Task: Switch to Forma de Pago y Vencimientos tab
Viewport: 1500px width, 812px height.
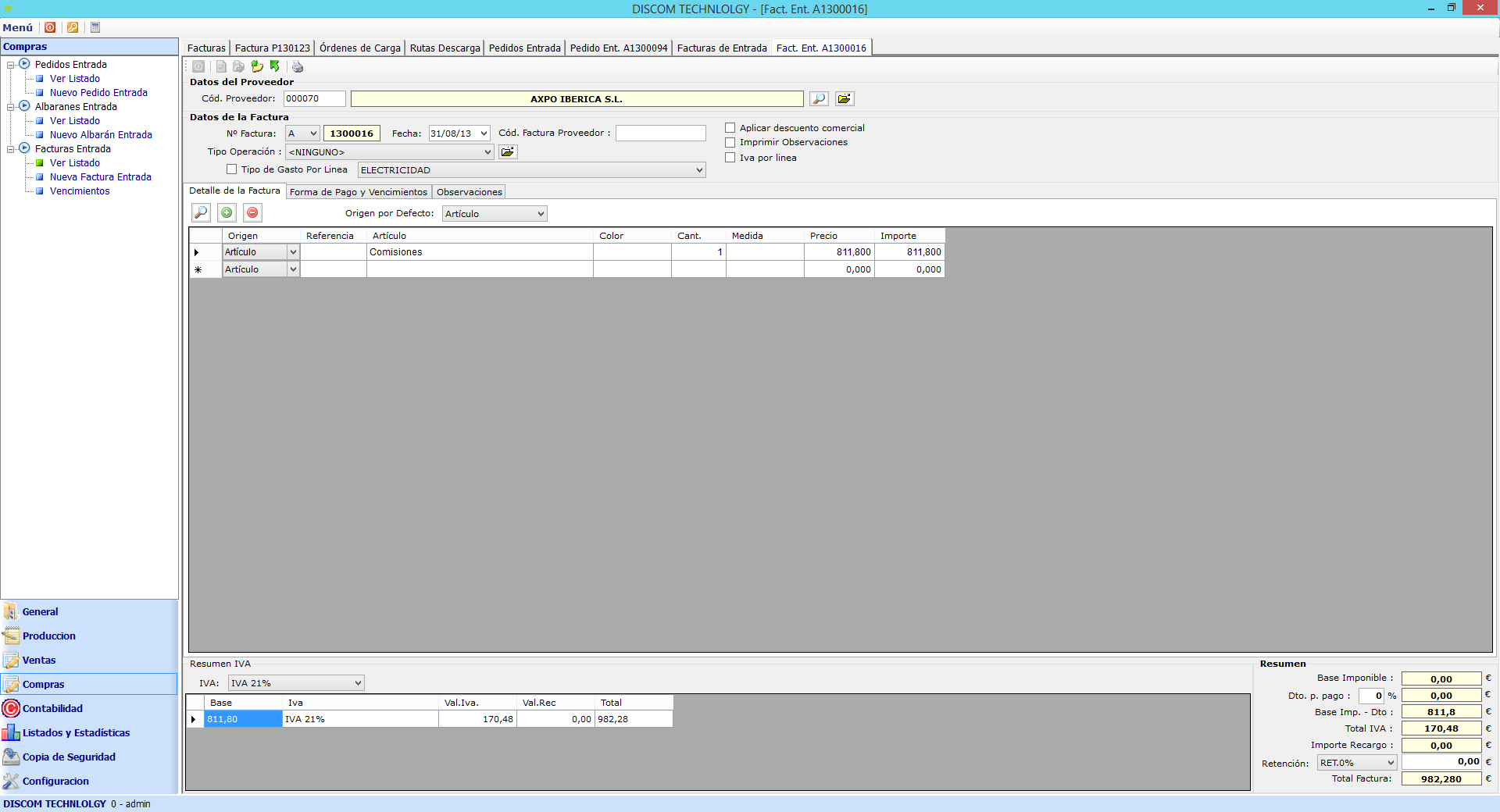Action: [x=358, y=192]
